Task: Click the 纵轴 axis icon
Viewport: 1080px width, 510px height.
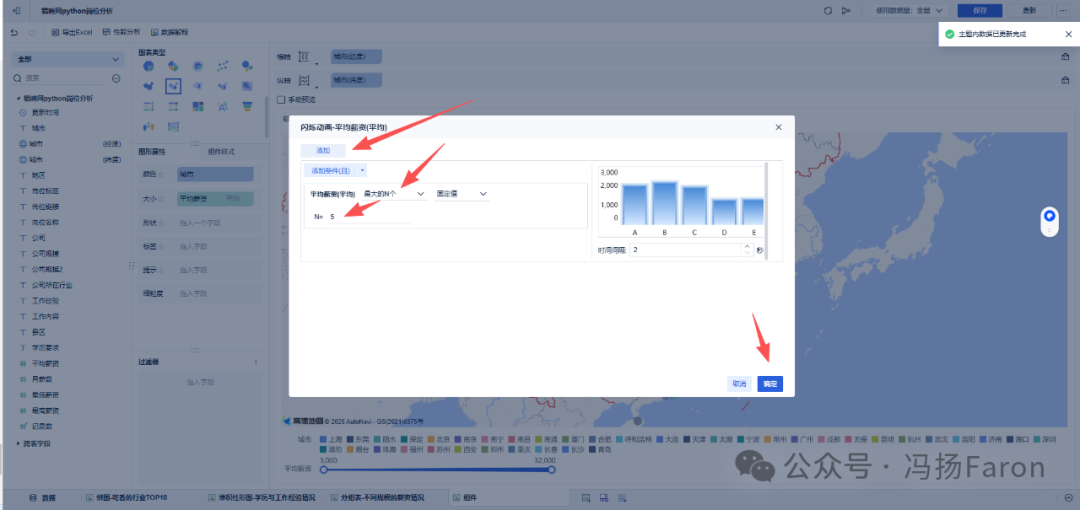Action: (x=304, y=80)
